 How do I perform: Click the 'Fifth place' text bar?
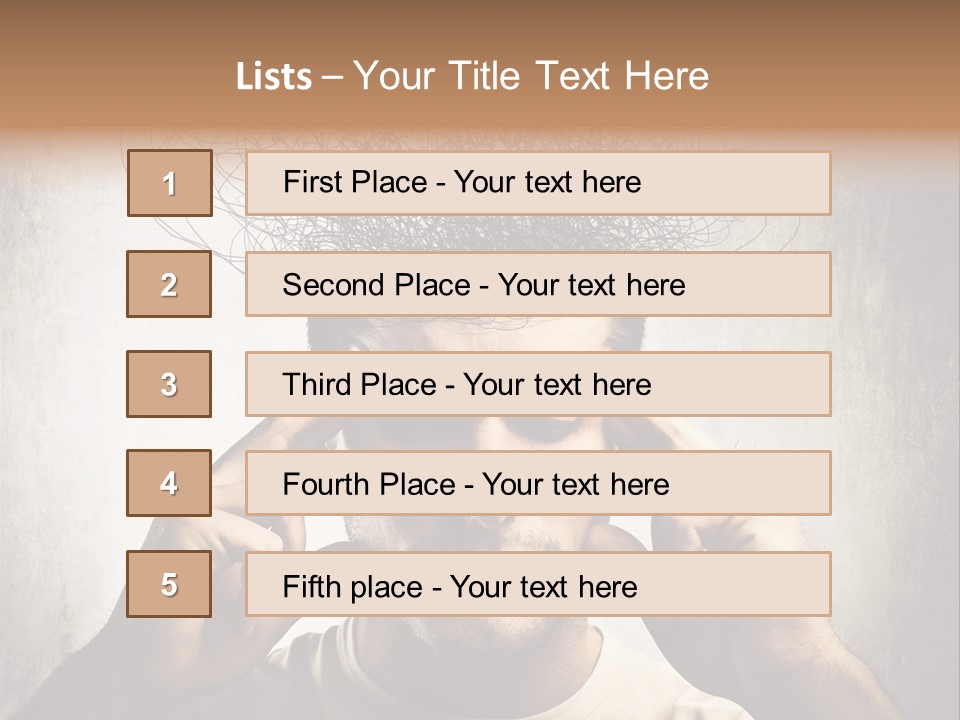tap(538, 584)
